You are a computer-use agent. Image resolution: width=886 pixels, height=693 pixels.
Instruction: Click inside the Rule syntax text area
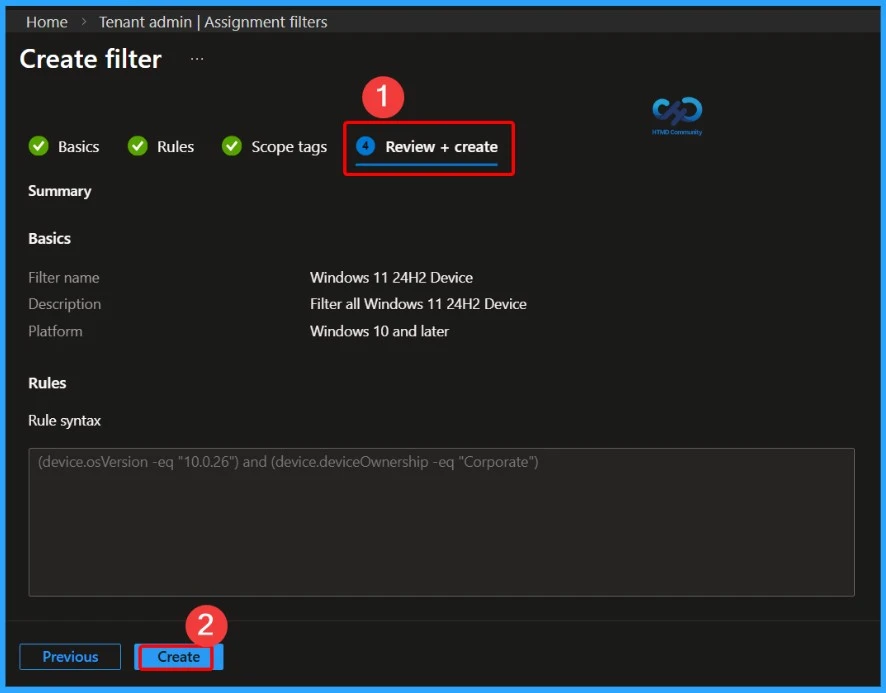point(440,520)
